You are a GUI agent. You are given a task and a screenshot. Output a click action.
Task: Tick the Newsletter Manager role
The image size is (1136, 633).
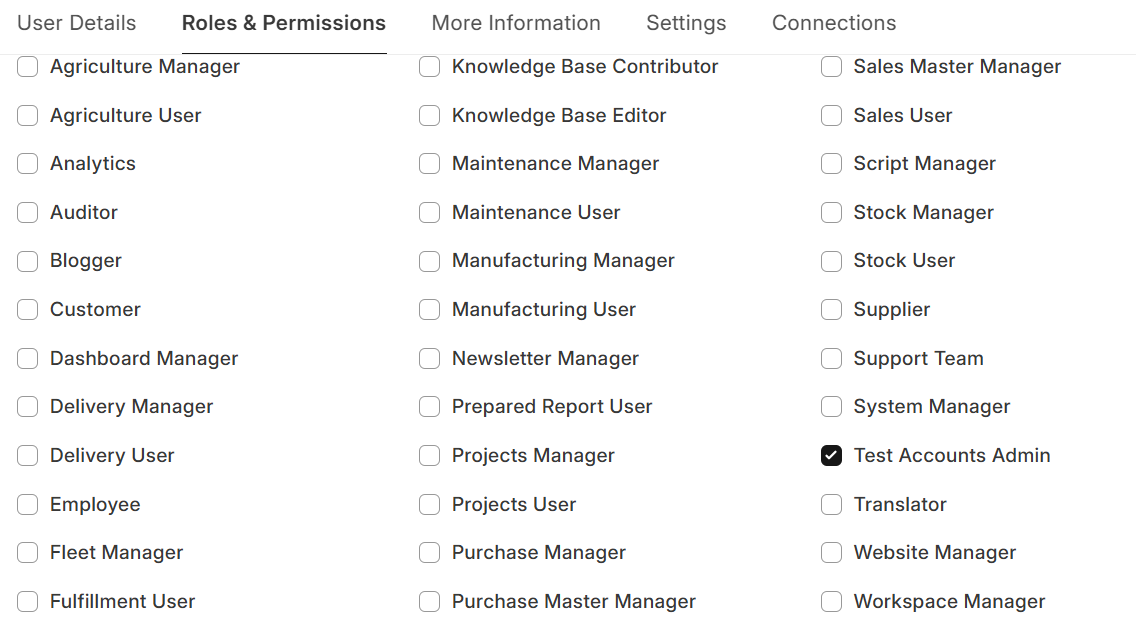coord(430,359)
